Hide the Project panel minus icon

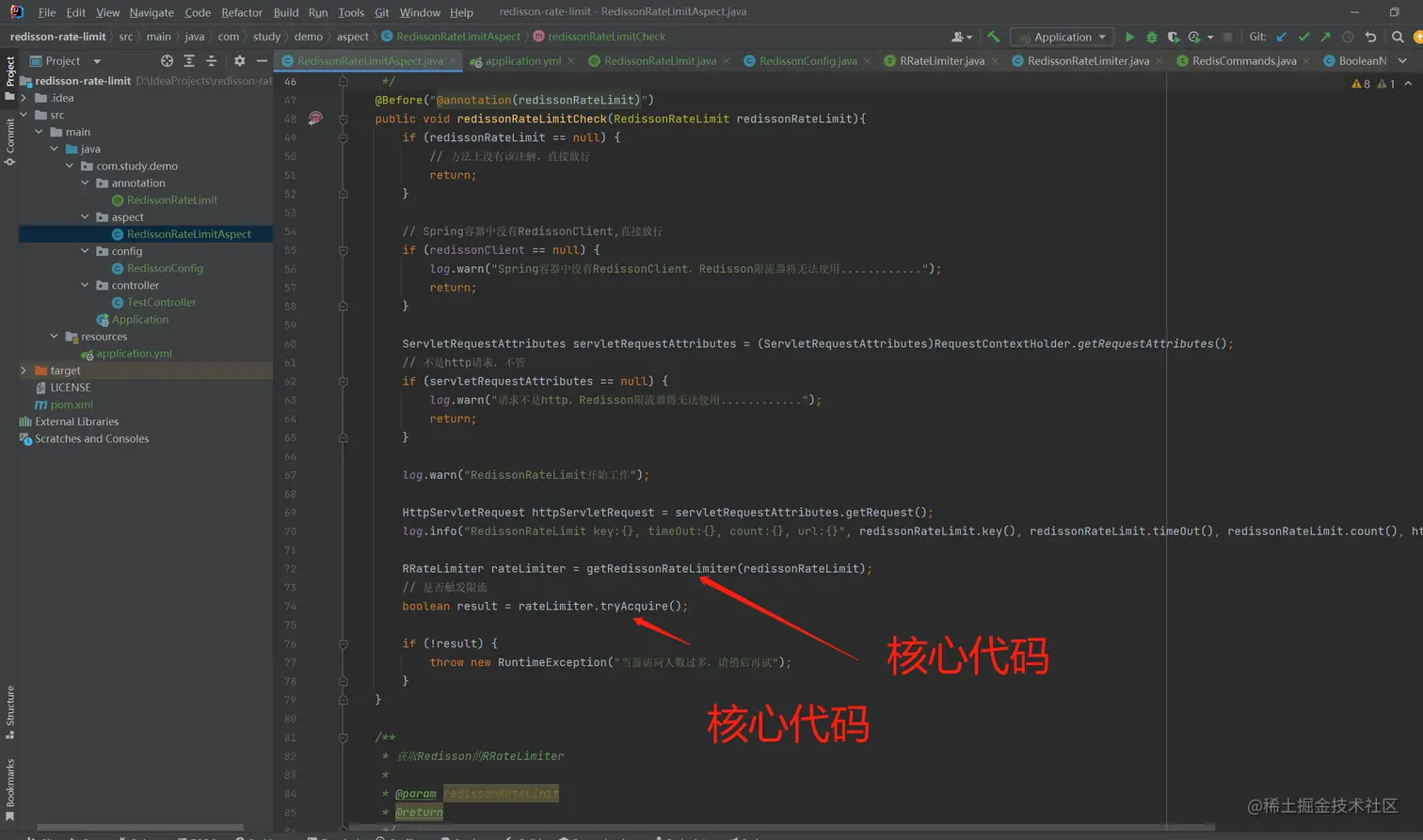[262, 60]
